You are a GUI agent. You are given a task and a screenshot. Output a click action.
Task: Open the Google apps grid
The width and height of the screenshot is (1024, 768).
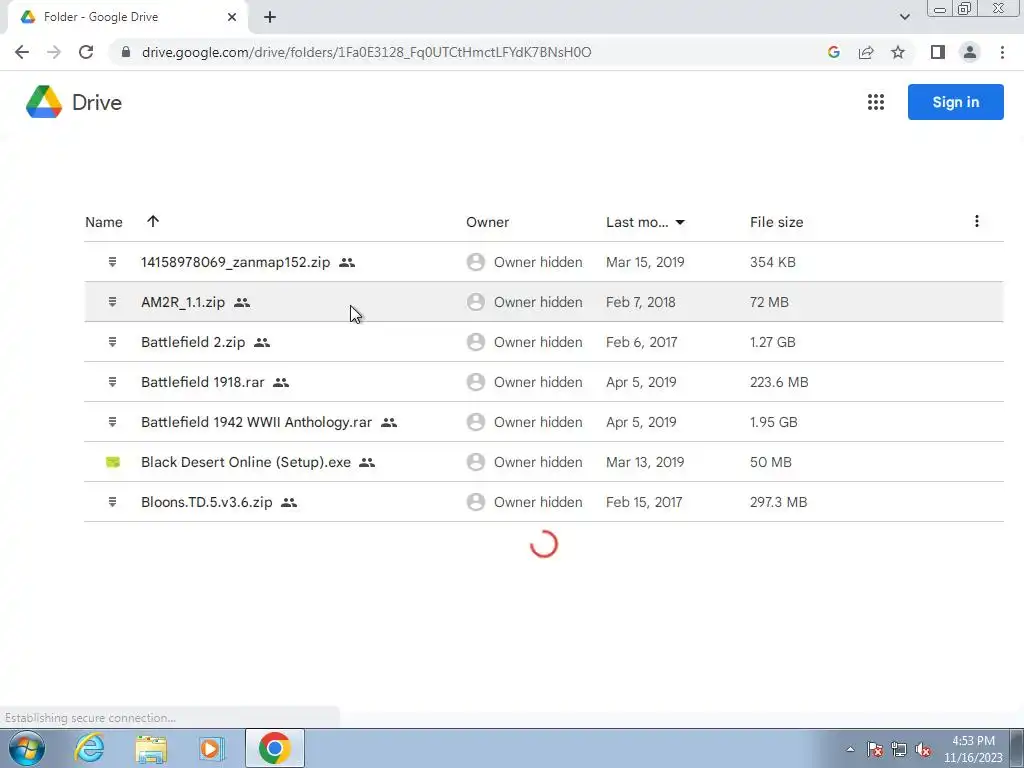pyautogui.click(x=875, y=103)
